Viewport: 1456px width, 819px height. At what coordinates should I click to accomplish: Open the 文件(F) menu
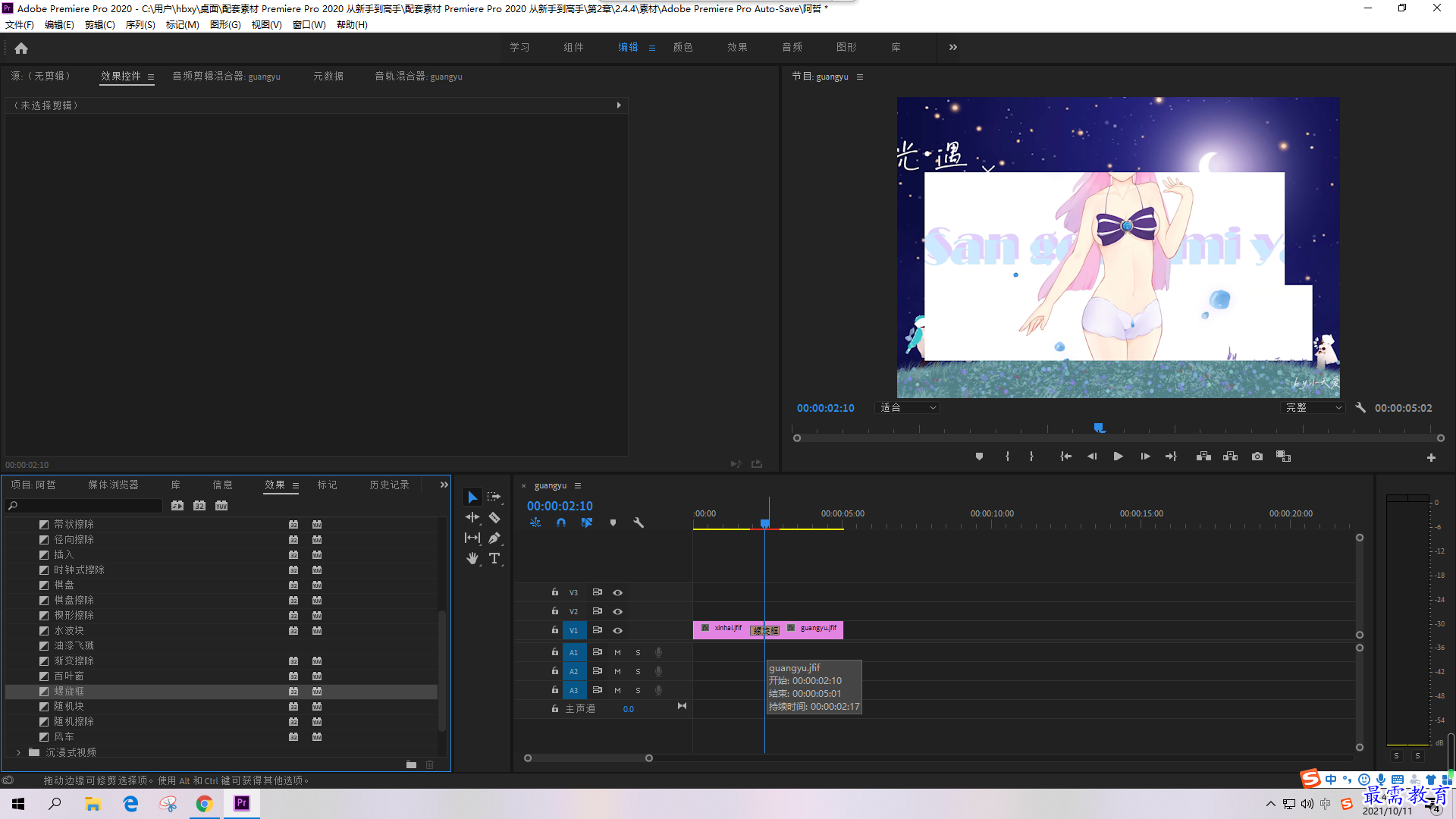(x=20, y=25)
